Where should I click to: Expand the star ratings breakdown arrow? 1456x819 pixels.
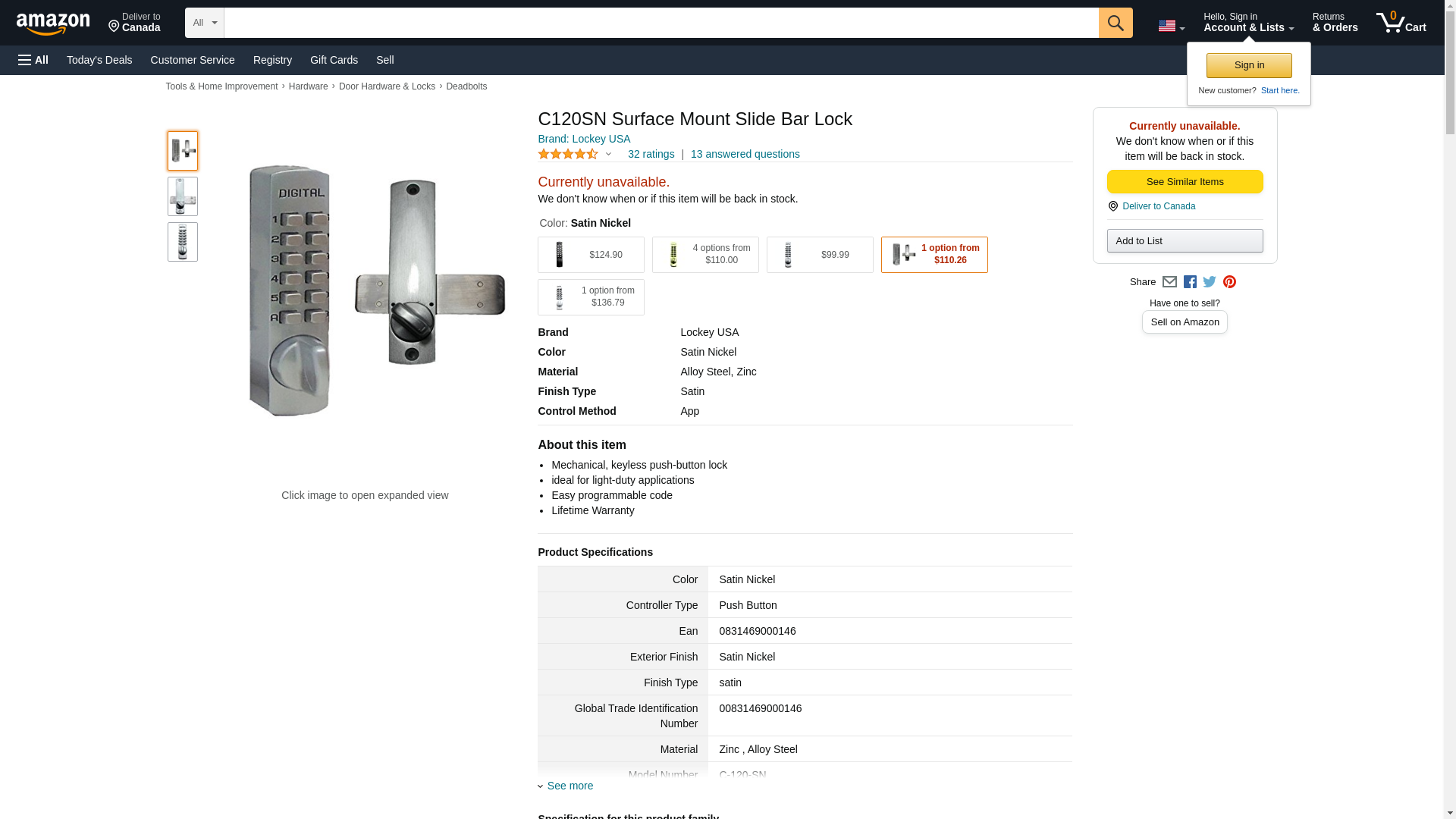click(x=608, y=155)
